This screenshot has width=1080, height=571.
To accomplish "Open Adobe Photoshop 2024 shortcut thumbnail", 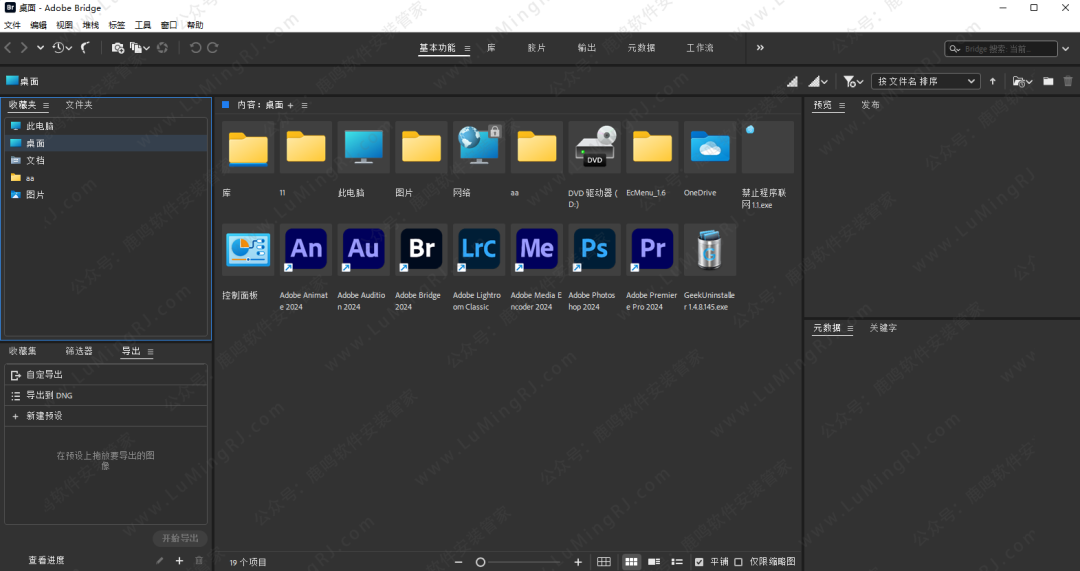I will [595, 250].
